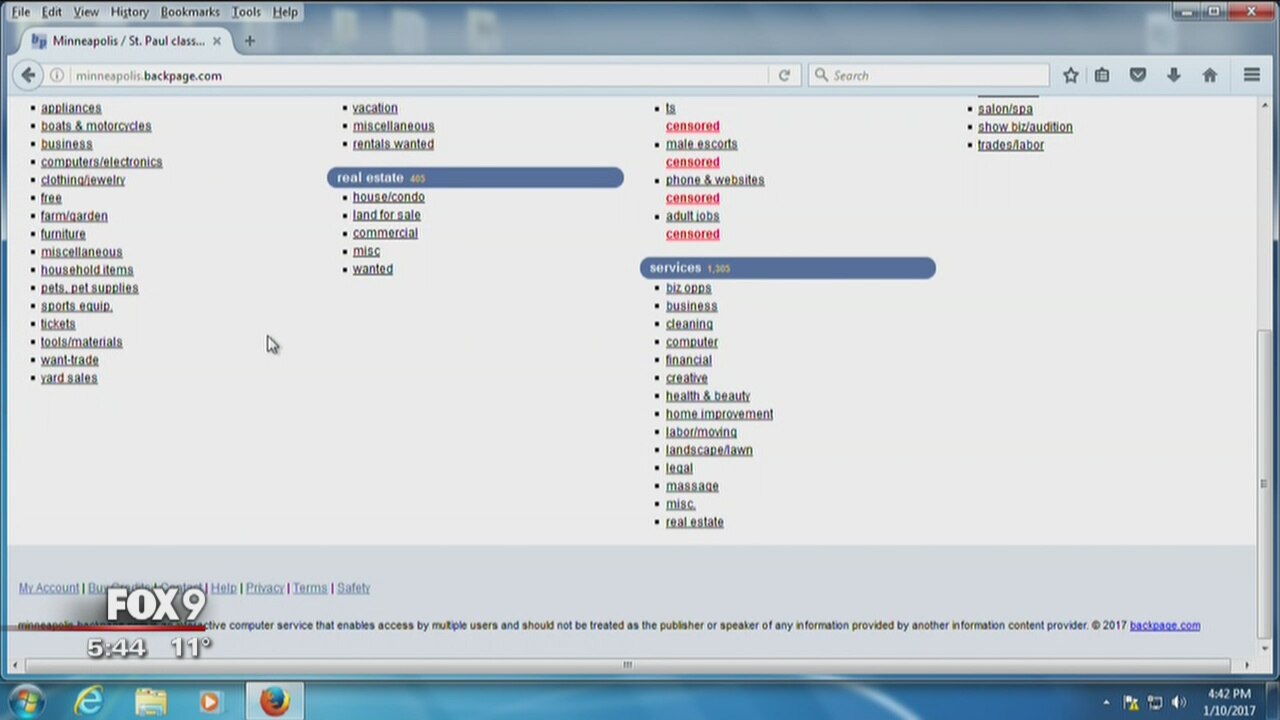Open the Bookmarks menu
Viewport: 1280px width, 720px height.
190,12
